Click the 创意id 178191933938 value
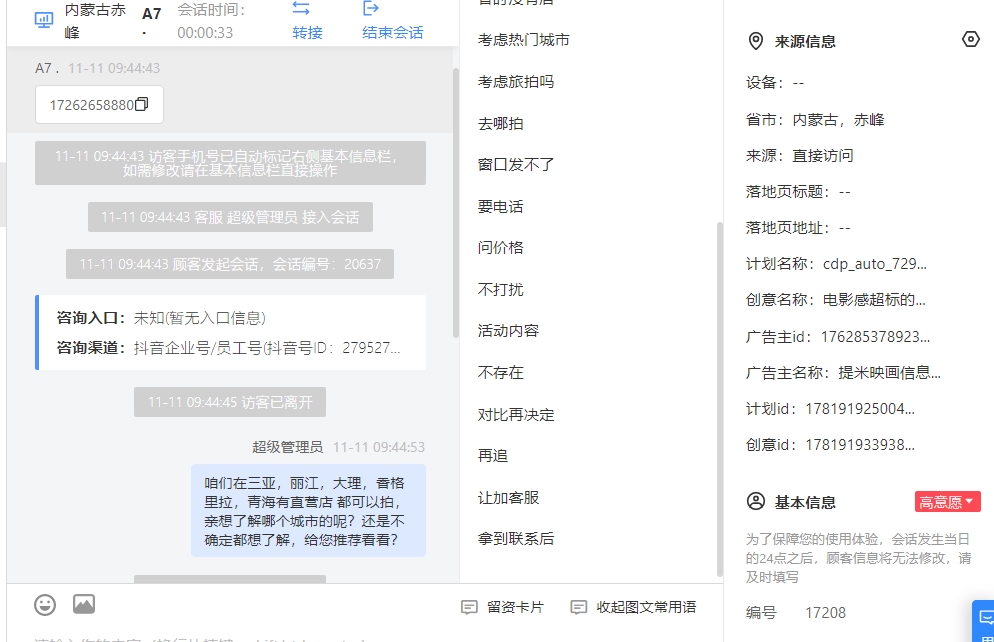The width and height of the screenshot is (994, 642). pyautogui.click(x=860, y=445)
